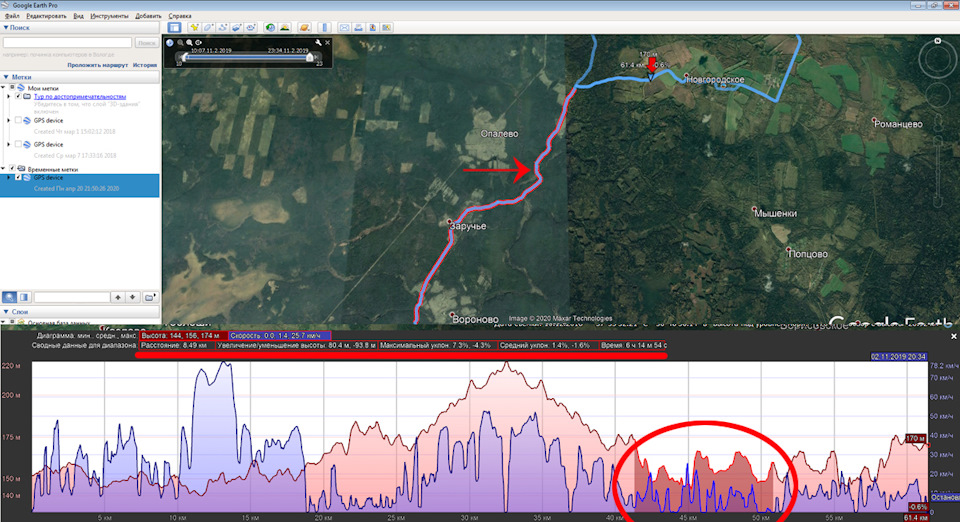Click the north-up compass navigation ring
This screenshot has height=522, width=960.
click(x=937, y=60)
